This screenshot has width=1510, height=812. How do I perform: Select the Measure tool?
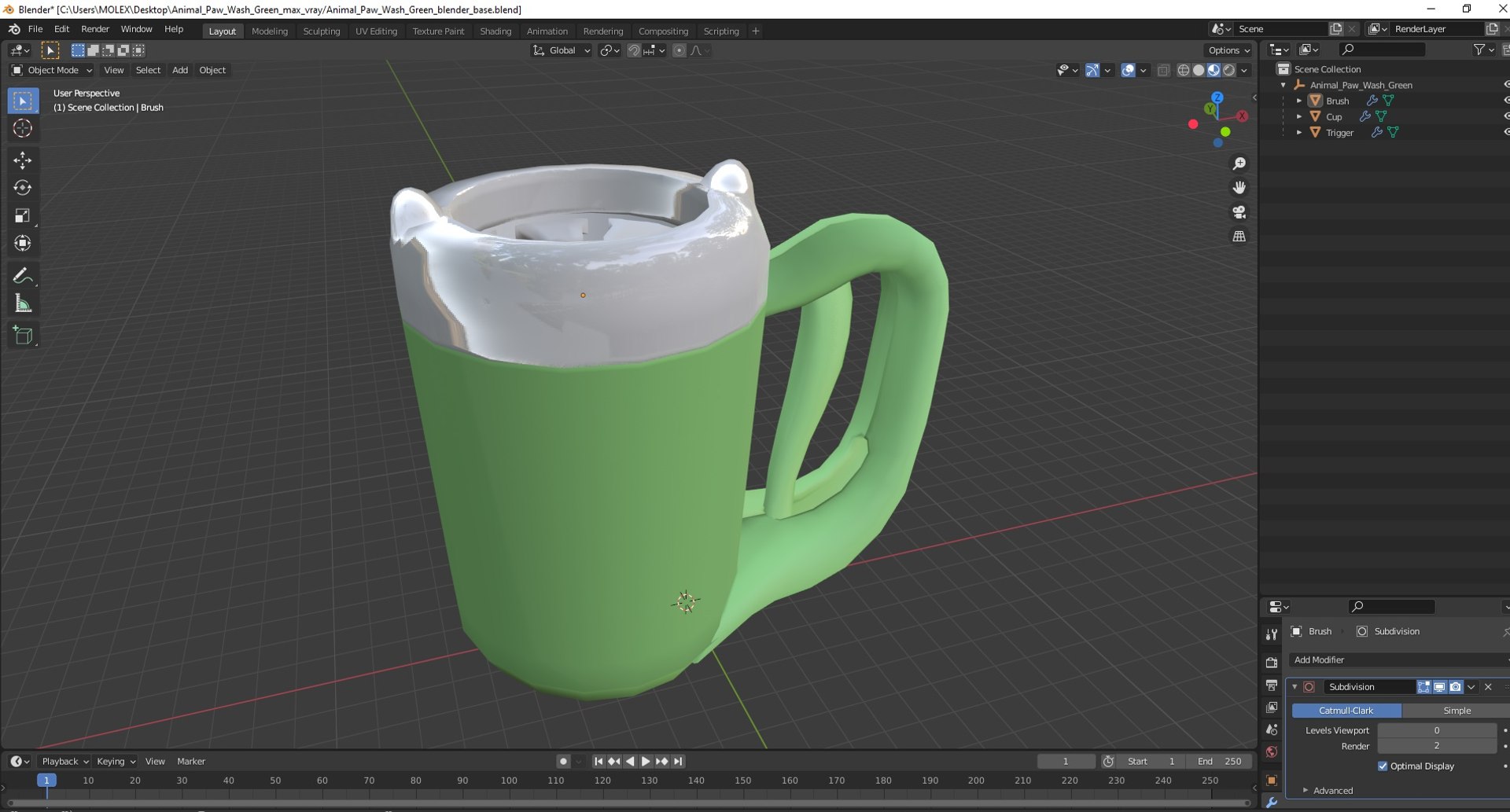pyautogui.click(x=23, y=303)
